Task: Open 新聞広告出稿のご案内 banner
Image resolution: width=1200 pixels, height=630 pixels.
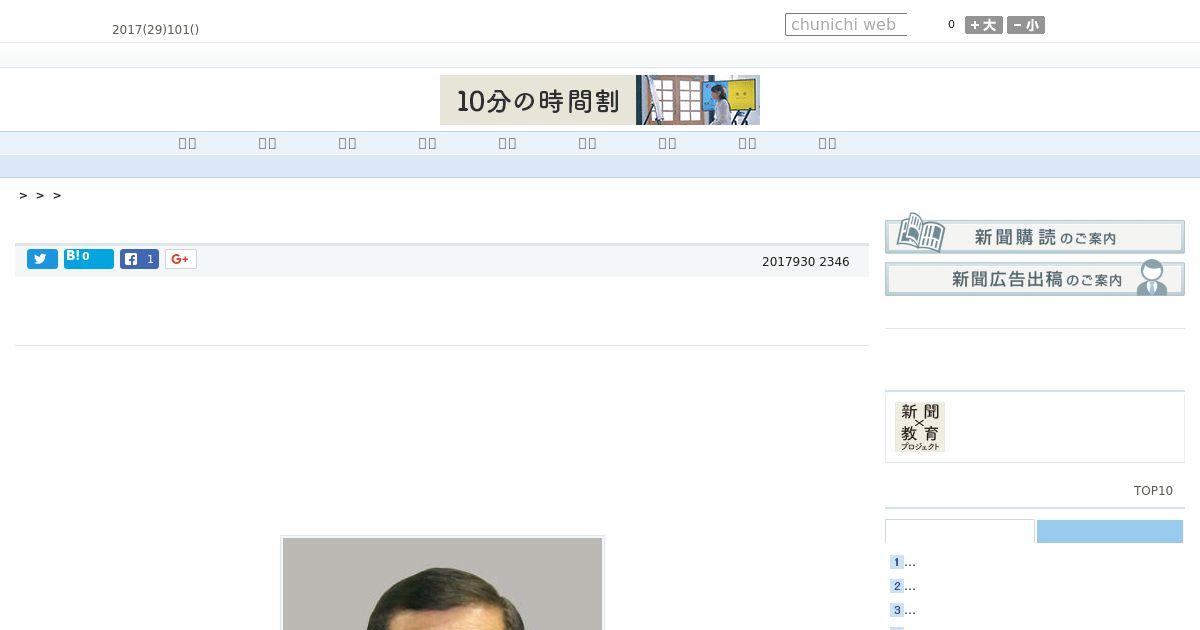Action: [x=1035, y=278]
